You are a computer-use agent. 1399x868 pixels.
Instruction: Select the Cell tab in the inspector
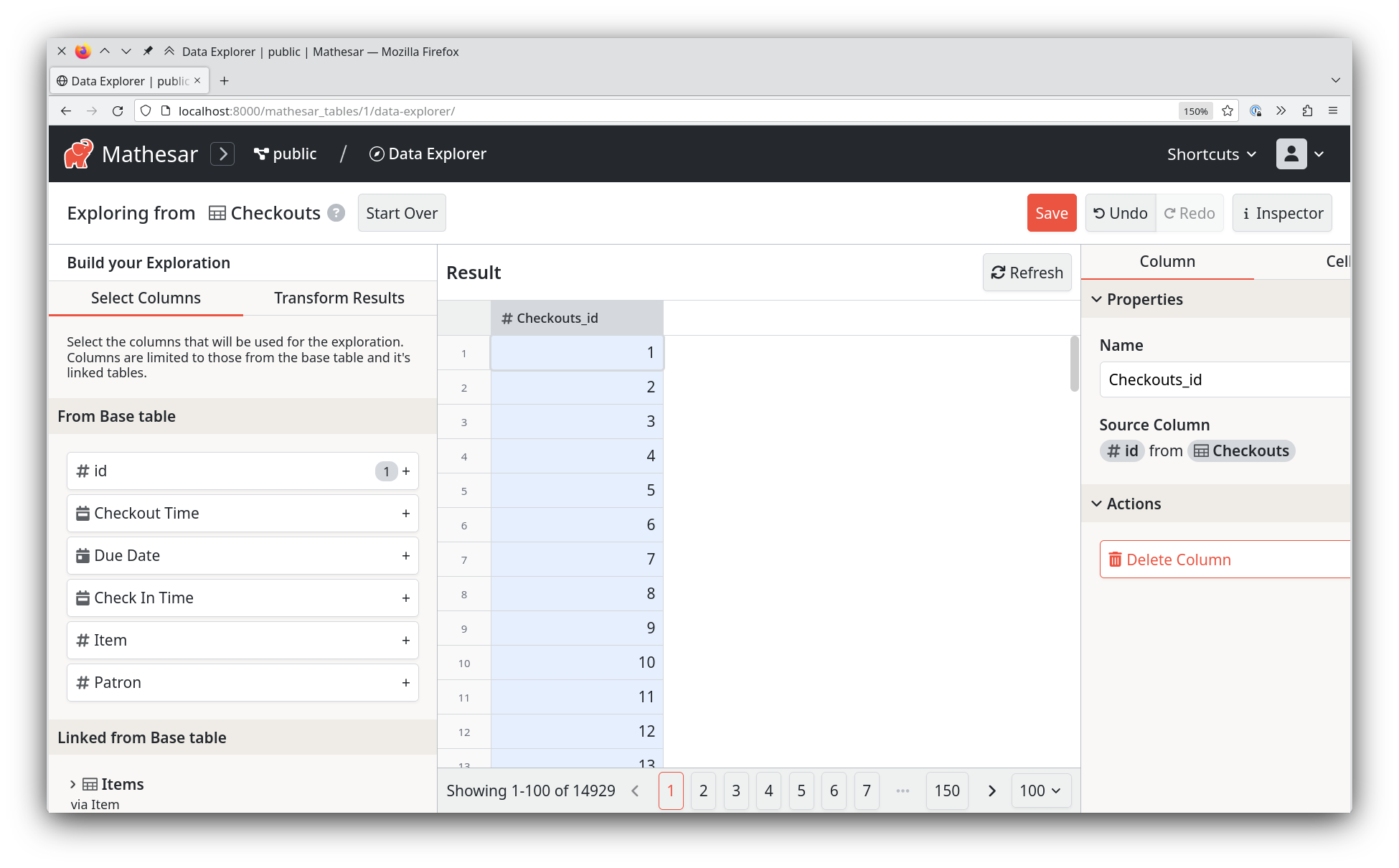click(1339, 261)
